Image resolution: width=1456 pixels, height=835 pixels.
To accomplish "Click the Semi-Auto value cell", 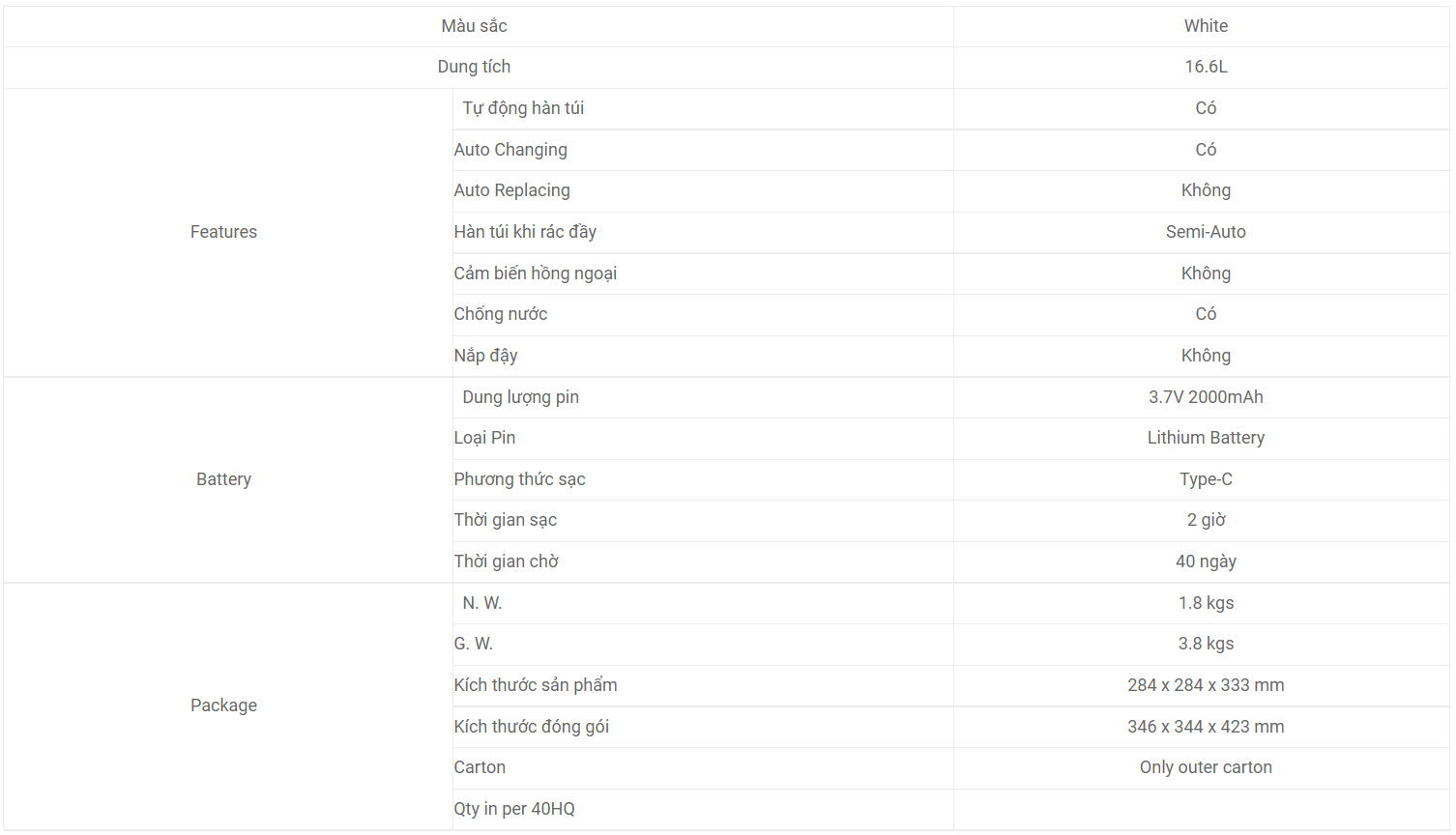I will (x=1206, y=232).
